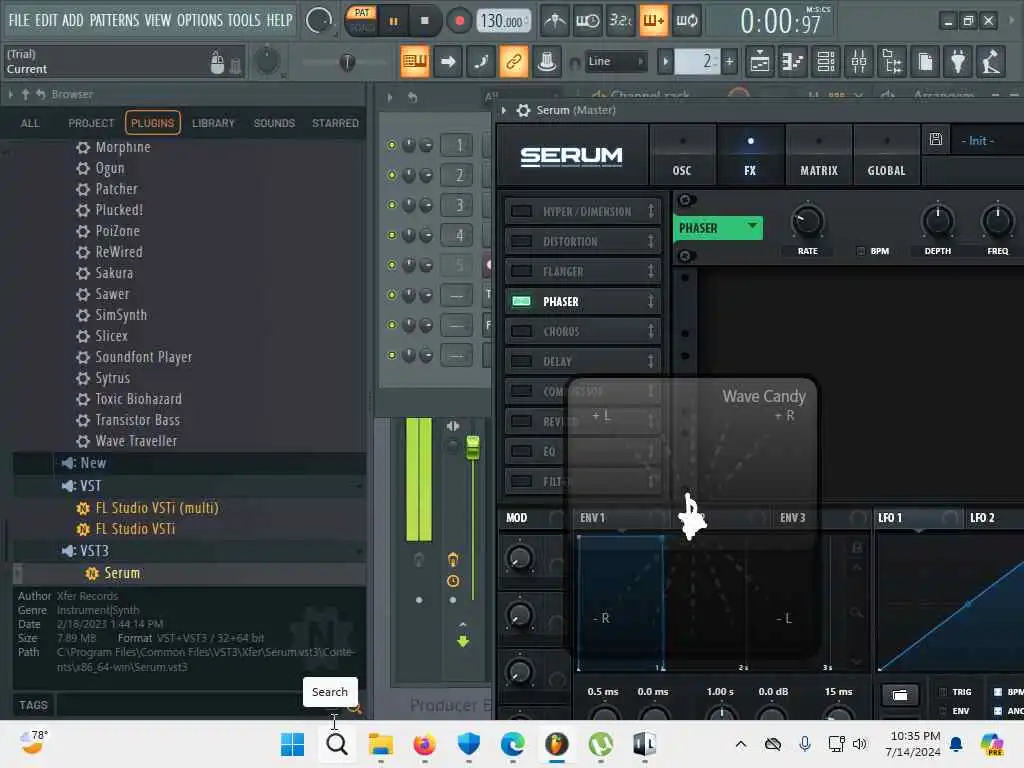Click the right-arrow step icon in toolbar
The width and height of the screenshot is (1024, 768).
tap(448, 61)
